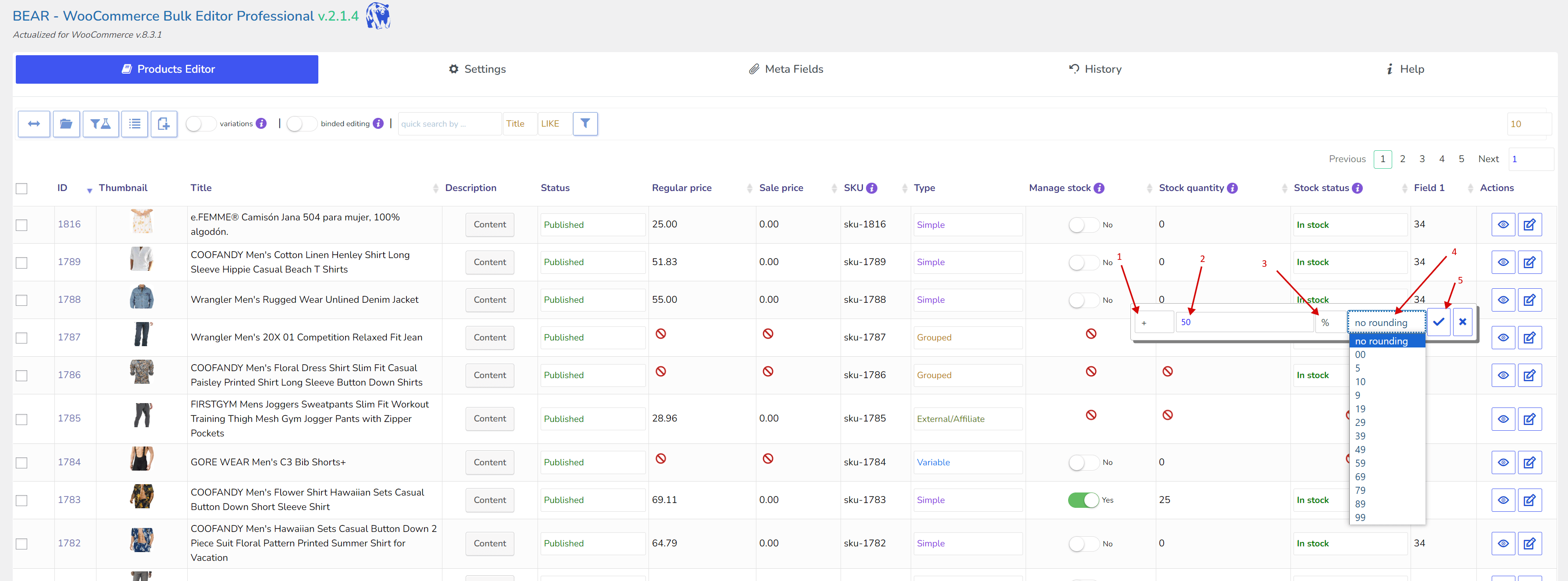Click the Manage stock column info icon
This screenshot has height=581, width=1568.
click(x=1099, y=188)
